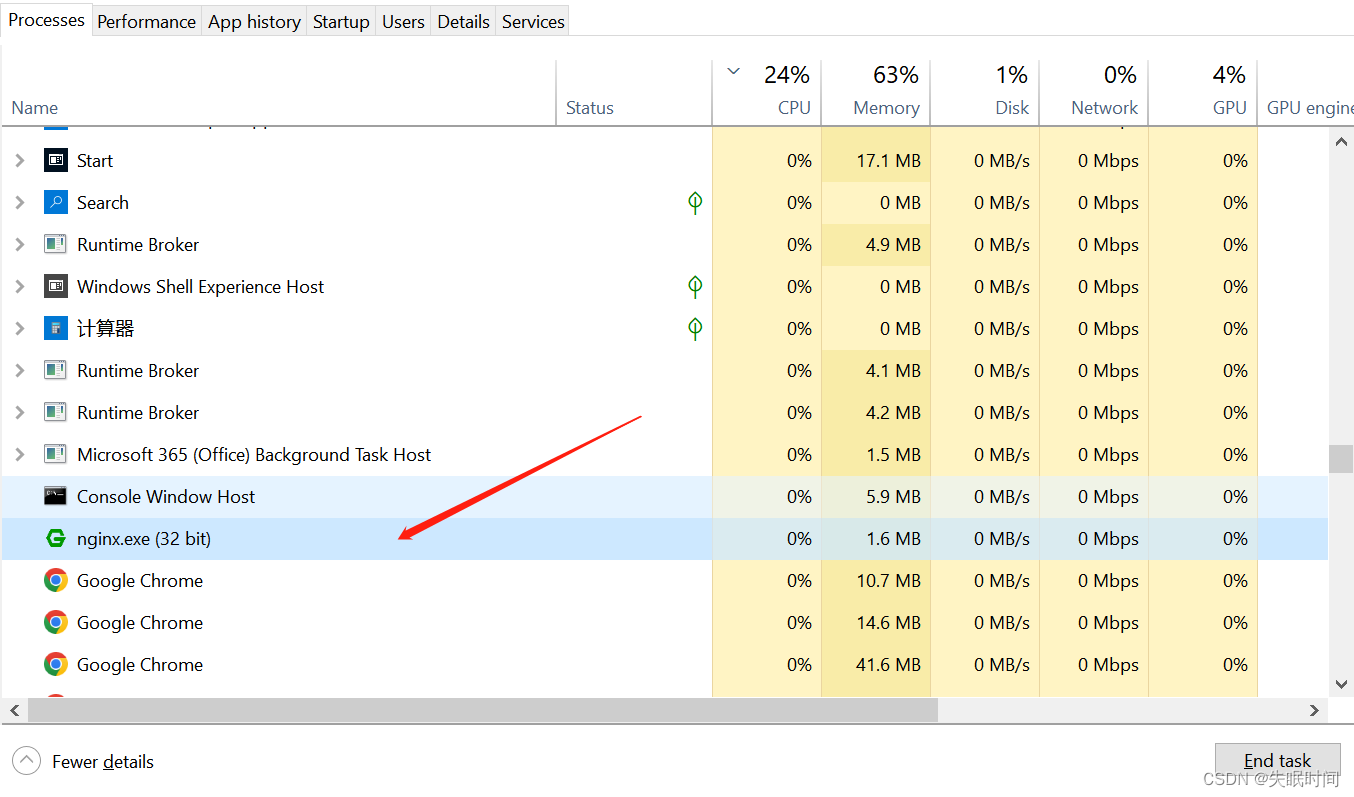
Task: Click Runtime Broker icon in 4.9 MB row
Action: pos(56,244)
